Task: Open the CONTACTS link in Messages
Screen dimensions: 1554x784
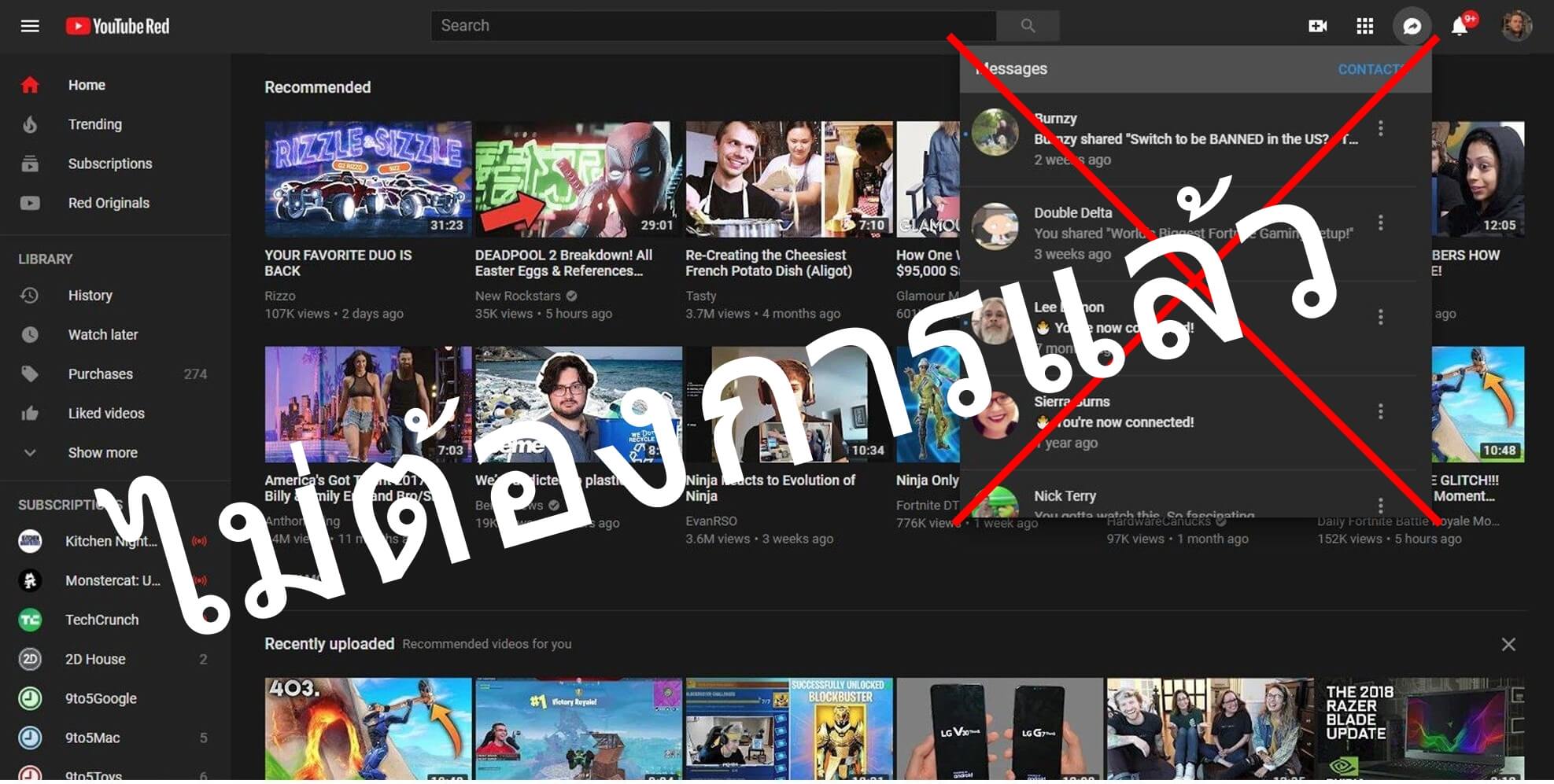Action: click(1374, 69)
